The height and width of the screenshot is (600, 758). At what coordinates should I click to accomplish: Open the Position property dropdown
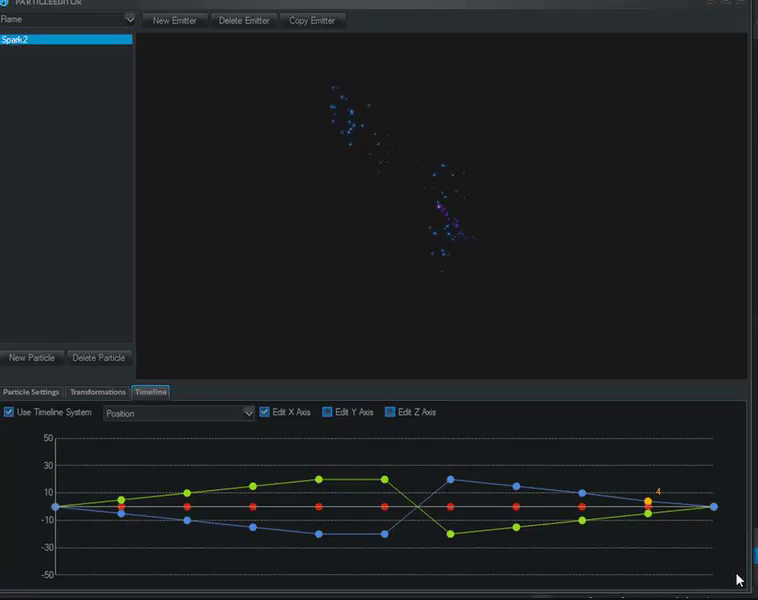(178, 413)
